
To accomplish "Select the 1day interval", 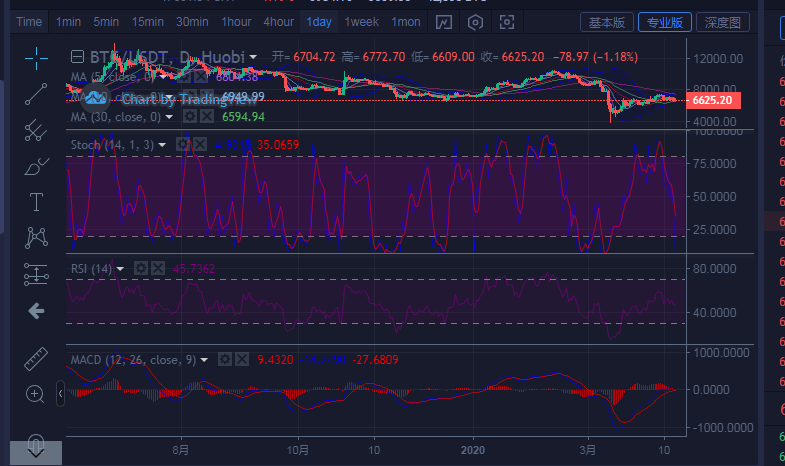I will [x=319, y=22].
